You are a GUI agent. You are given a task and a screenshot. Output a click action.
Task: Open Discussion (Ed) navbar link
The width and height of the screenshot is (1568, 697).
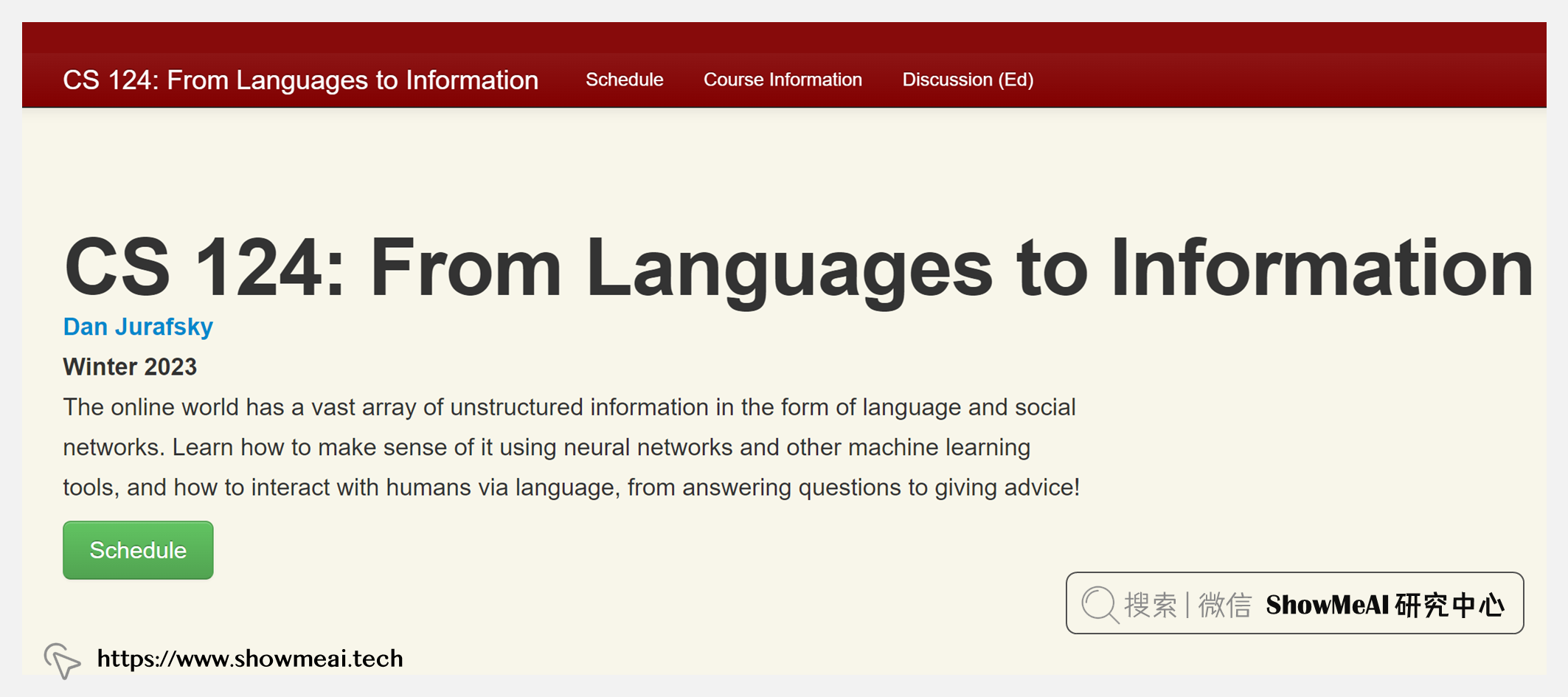pos(968,80)
